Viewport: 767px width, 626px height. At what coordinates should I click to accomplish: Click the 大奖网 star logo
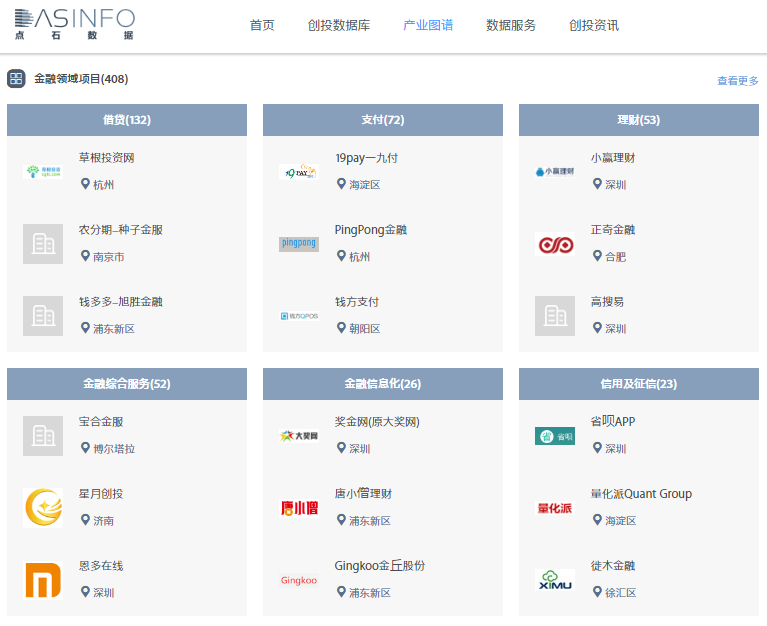point(299,436)
